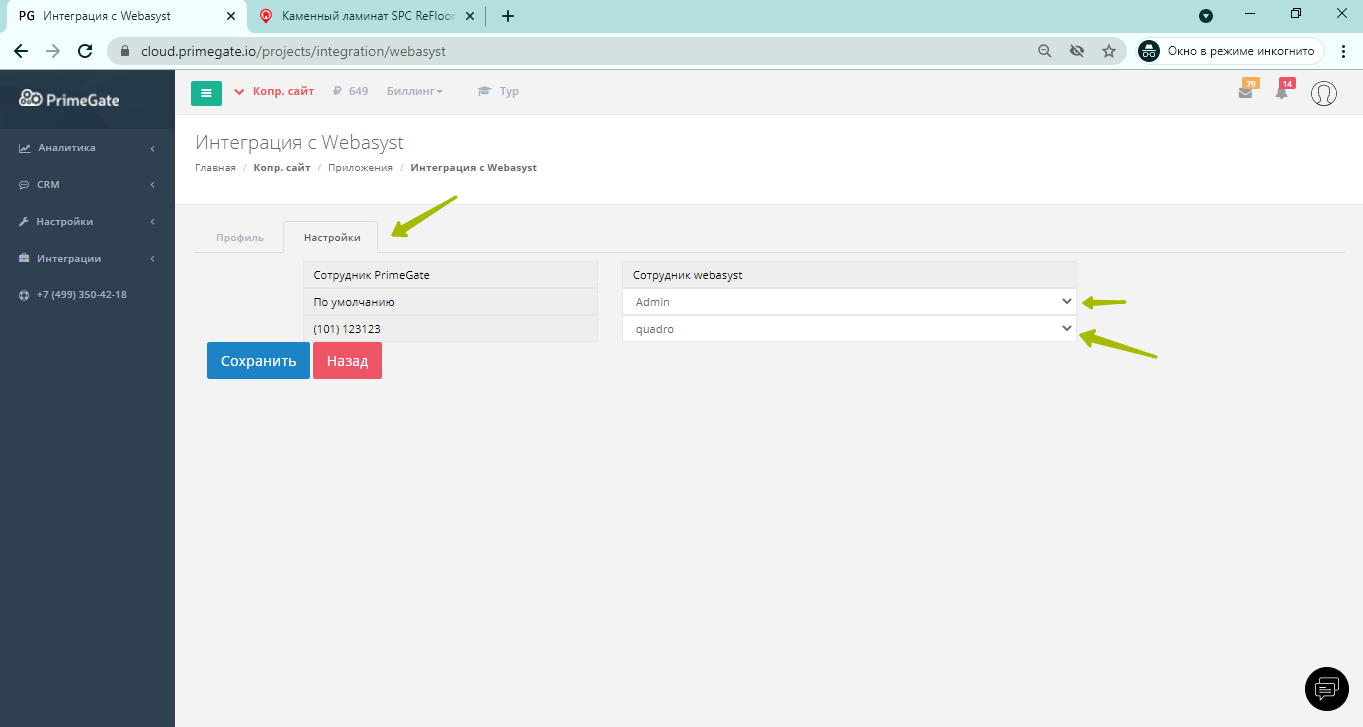Follow the Главная breadcrumb link
This screenshot has height=727, width=1363.
click(215, 168)
